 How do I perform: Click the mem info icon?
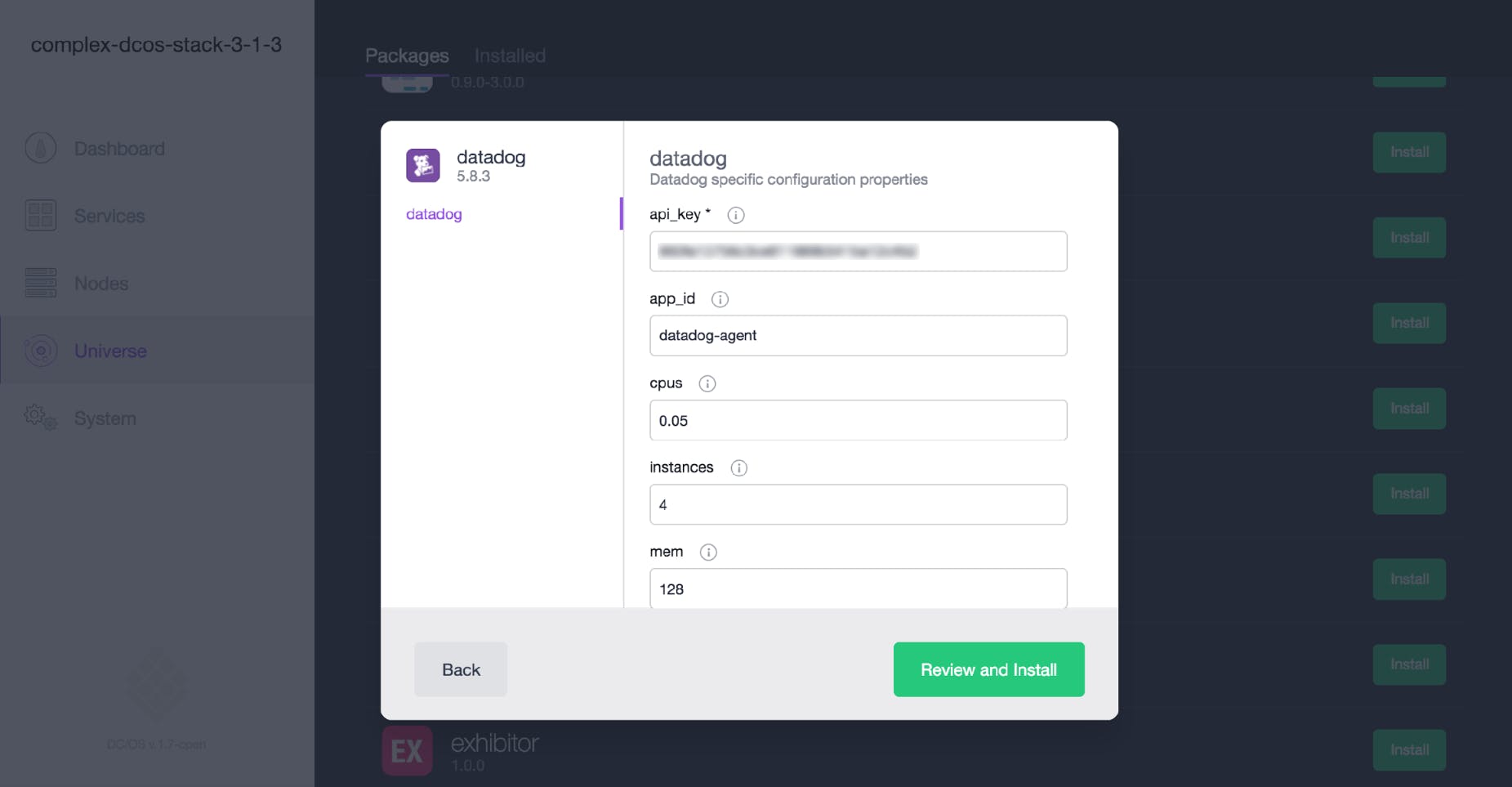pyautogui.click(x=709, y=552)
